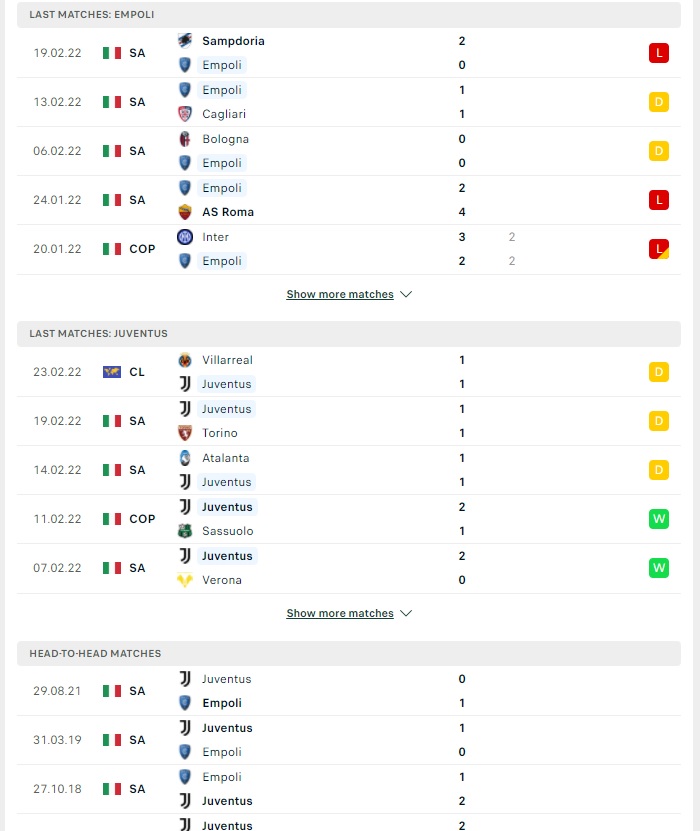The height and width of the screenshot is (831, 700).
Task: Click the Sampdoria club crest icon
Action: (x=184, y=41)
